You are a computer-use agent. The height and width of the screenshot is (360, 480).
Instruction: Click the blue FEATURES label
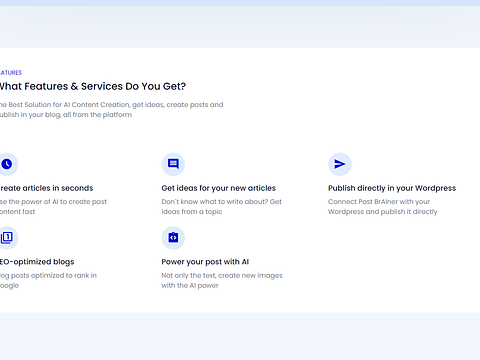coord(11,73)
